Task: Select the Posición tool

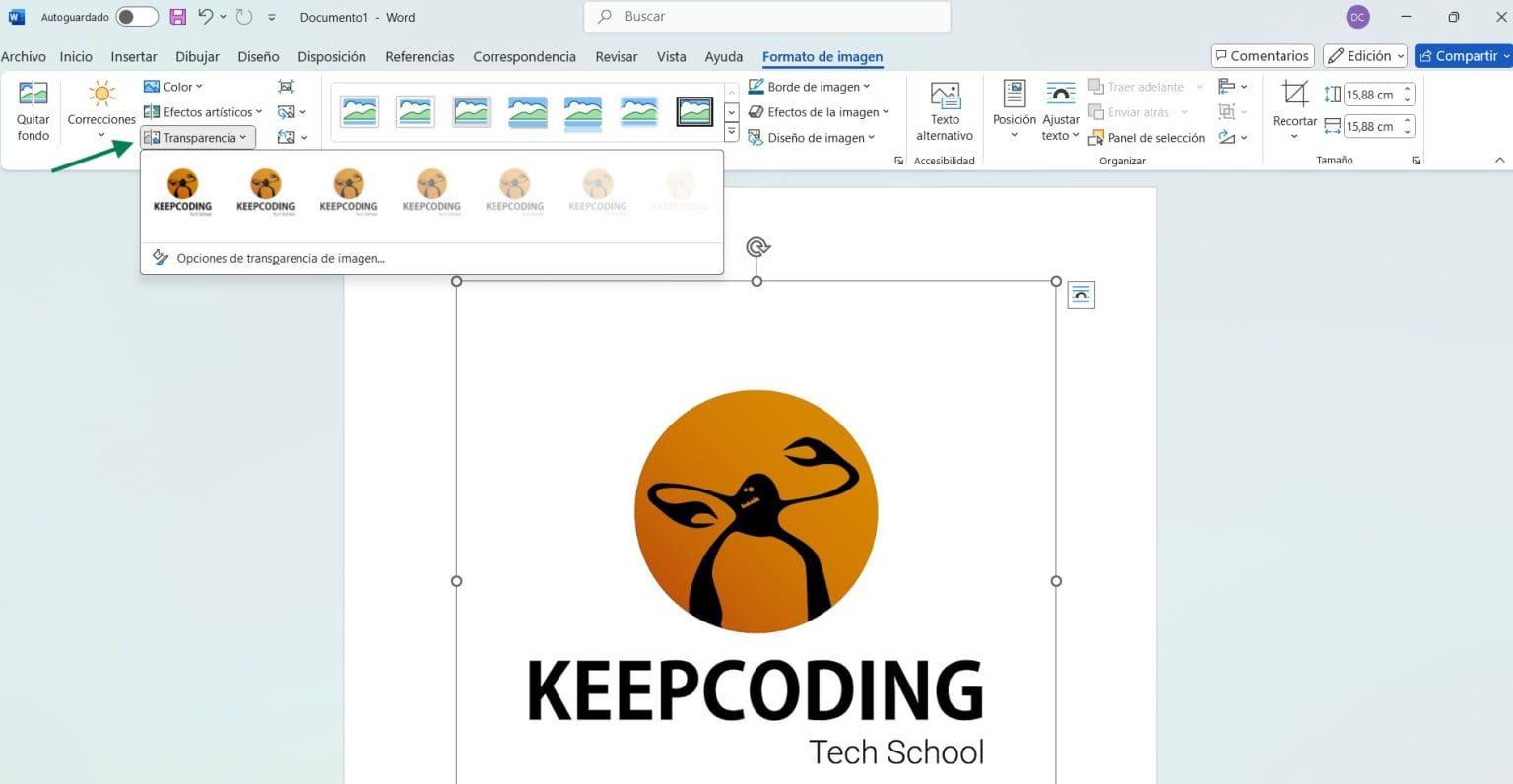Action: (x=1013, y=110)
